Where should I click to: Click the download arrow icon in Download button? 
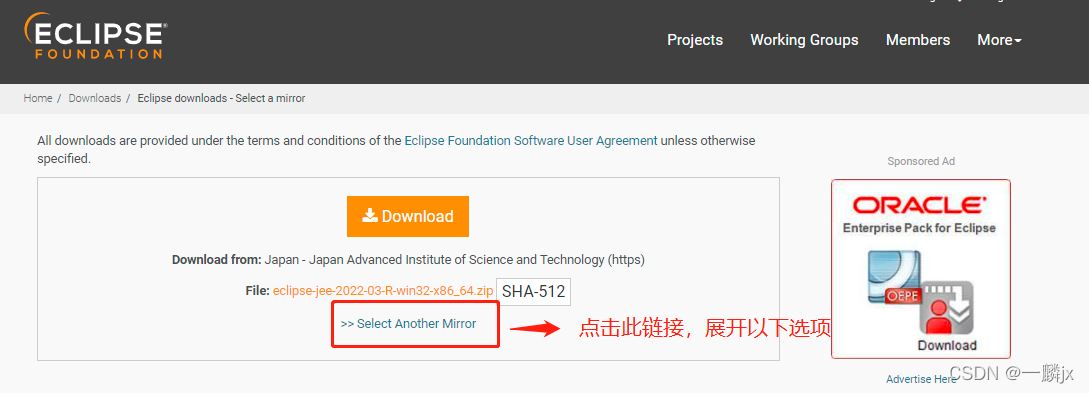pos(370,215)
